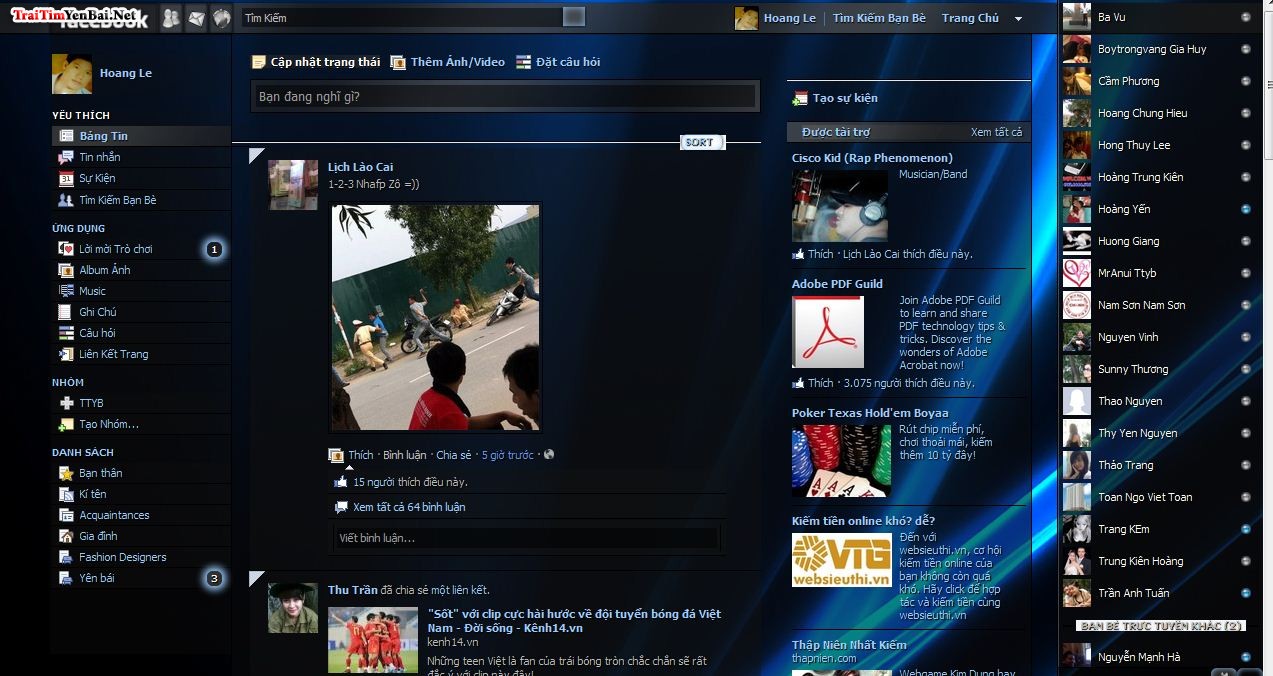Image resolution: width=1273 pixels, height=676 pixels.
Task: Click Xem tất cả beside Được tài trợ
Action: click(x=996, y=132)
